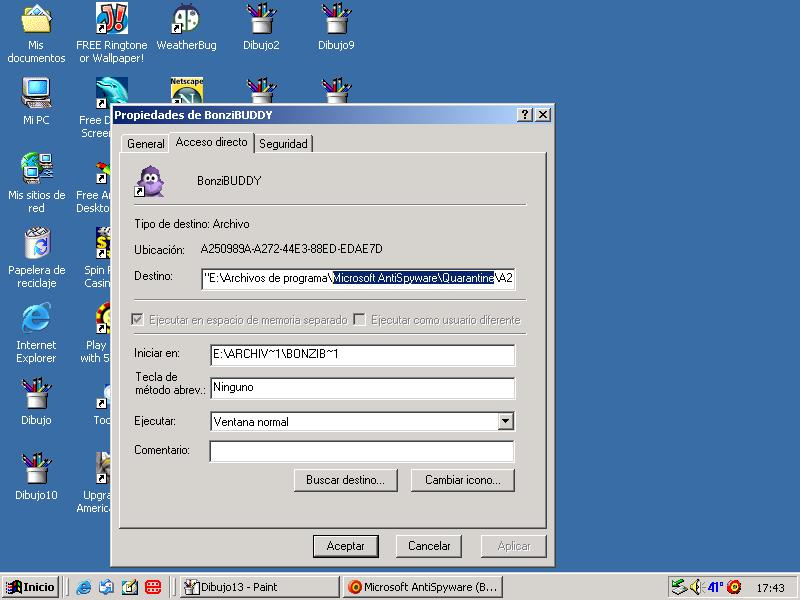Click in the Destino path field
This screenshot has width=800, height=600.
click(x=358, y=279)
